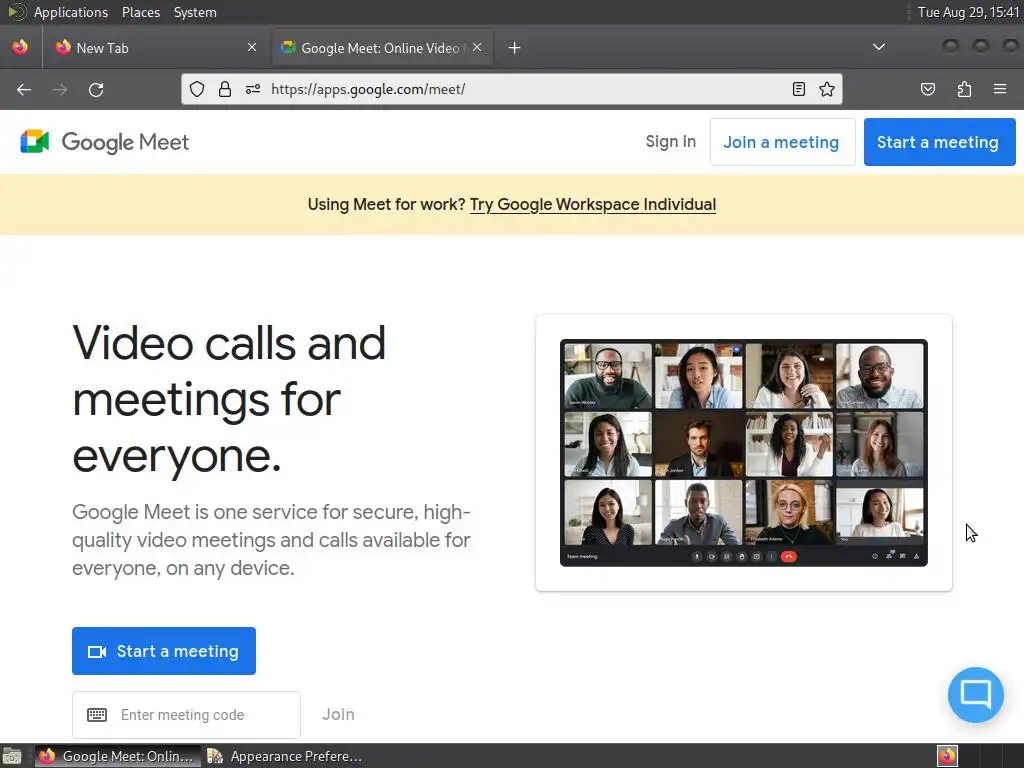The image size is (1024, 768).
Task: Toggle reader view icon
Action: pos(798,89)
